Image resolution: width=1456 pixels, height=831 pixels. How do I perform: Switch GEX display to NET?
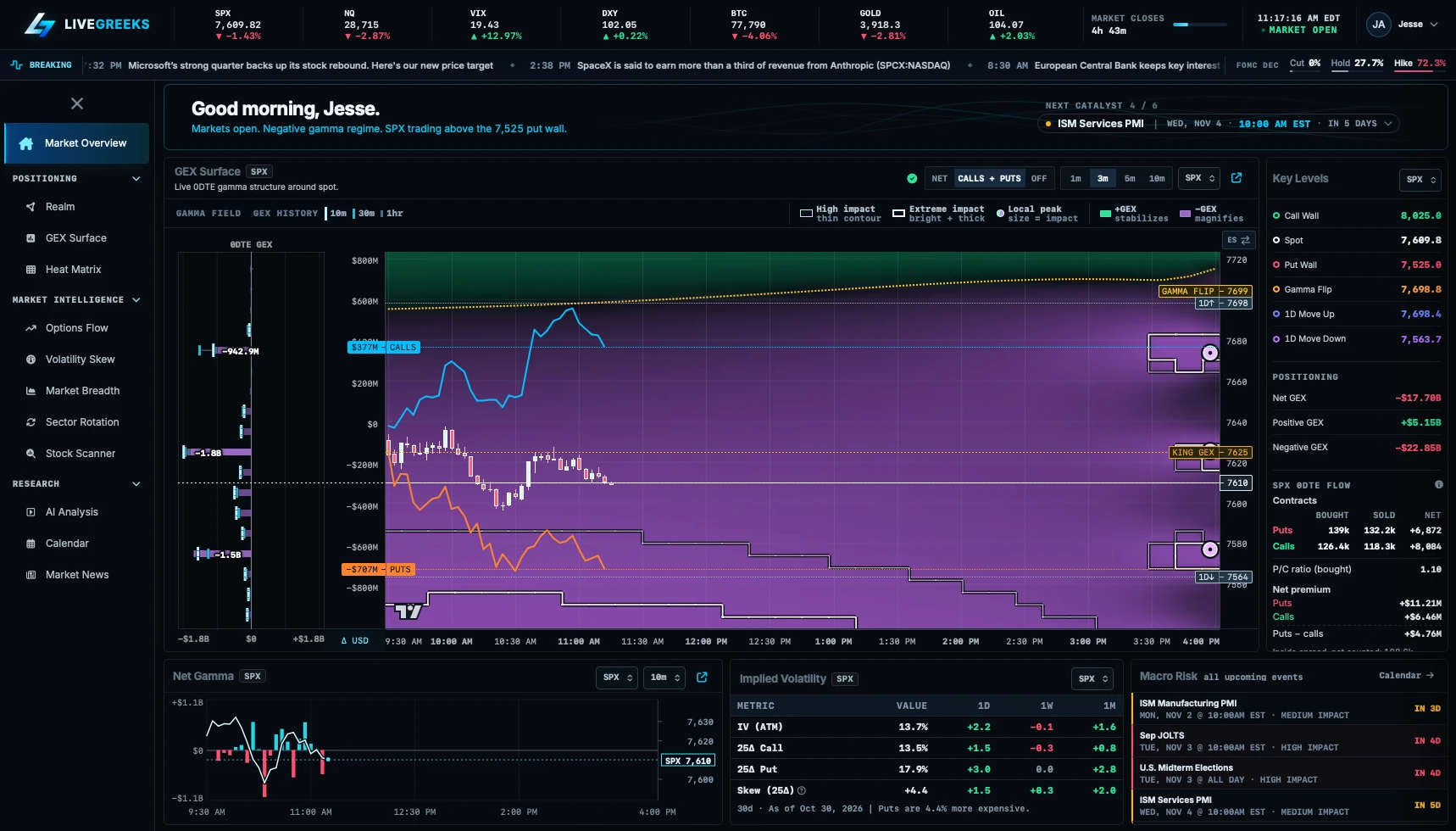click(939, 178)
